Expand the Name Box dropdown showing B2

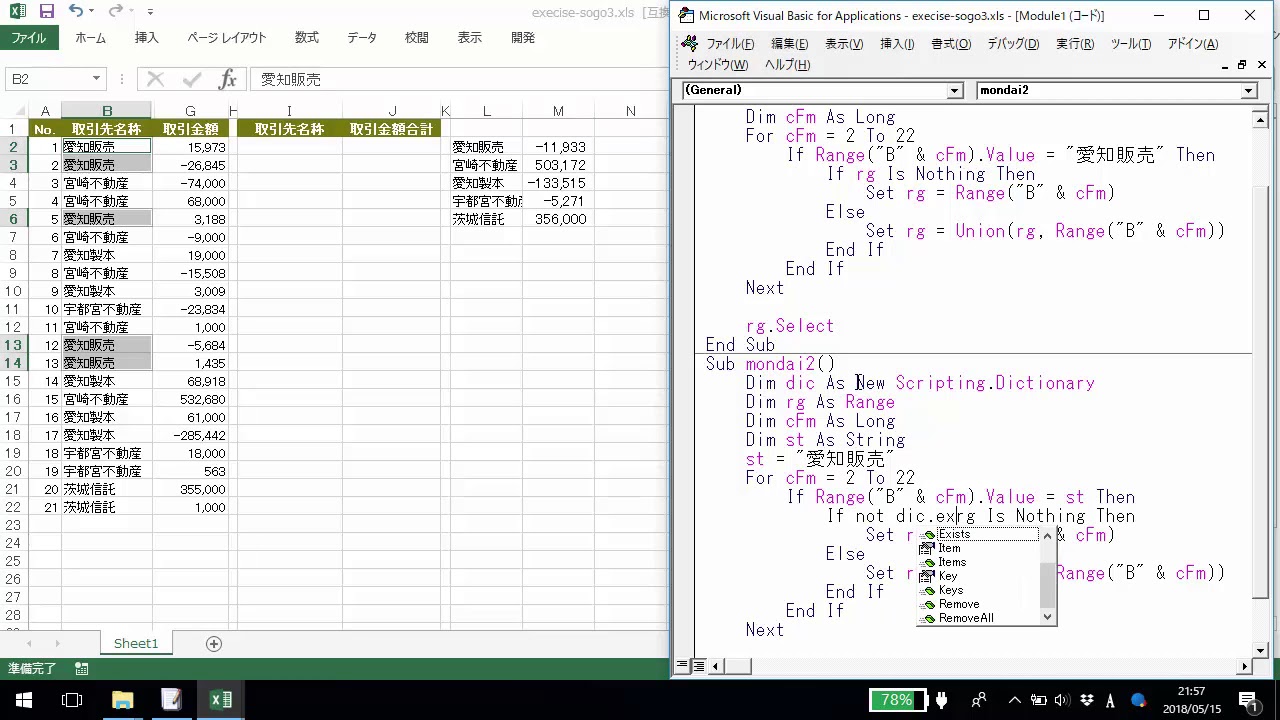coord(96,79)
